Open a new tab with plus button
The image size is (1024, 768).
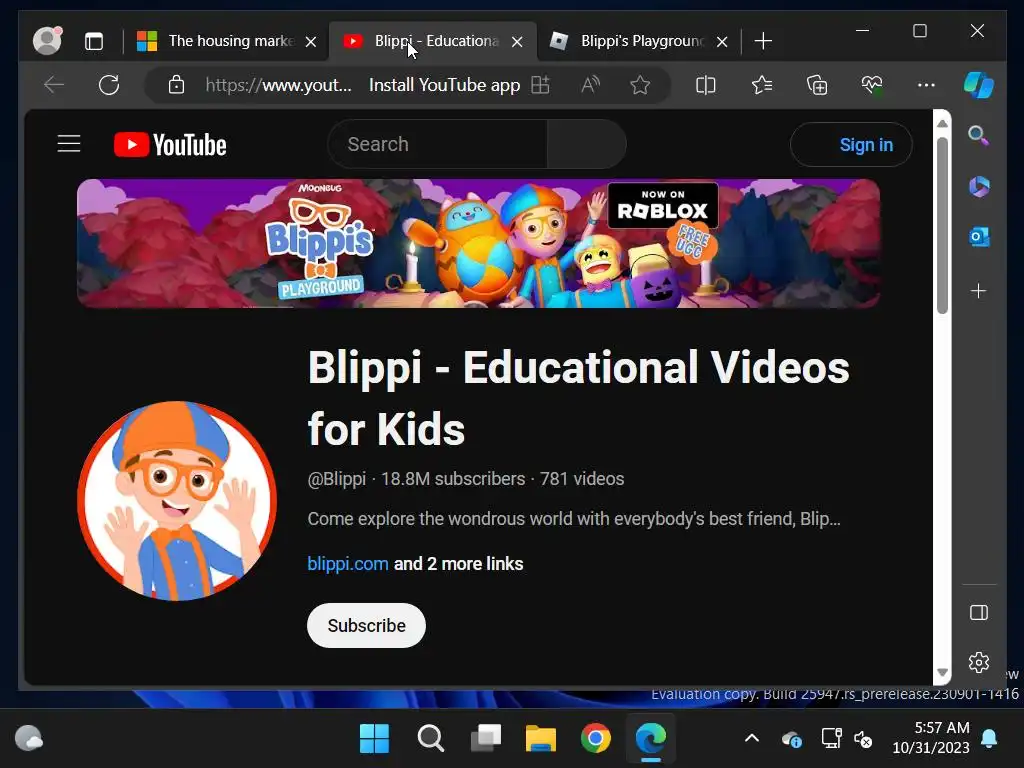coord(763,41)
